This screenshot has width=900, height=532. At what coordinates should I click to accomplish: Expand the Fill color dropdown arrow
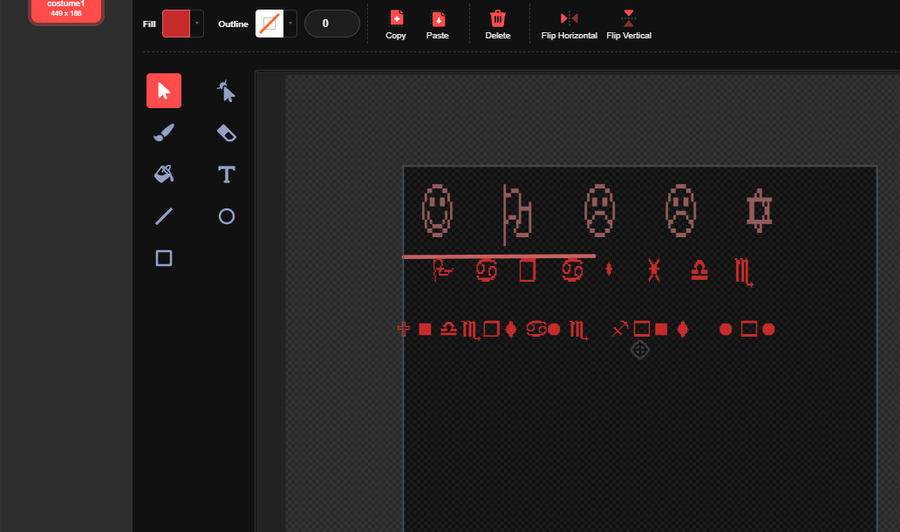[197, 24]
